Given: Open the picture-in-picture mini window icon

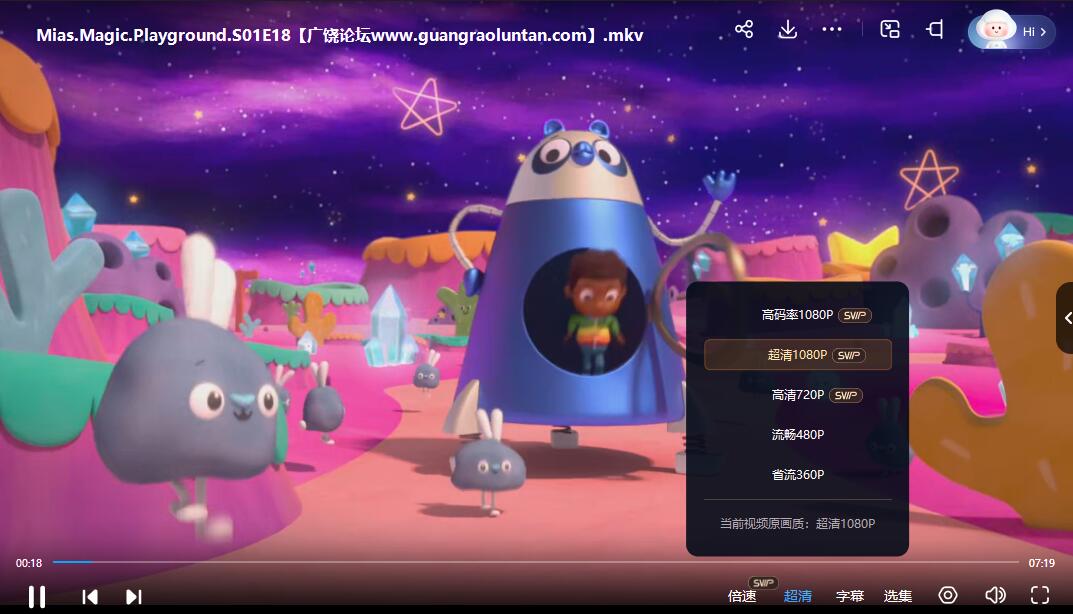Looking at the screenshot, I should [890, 29].
